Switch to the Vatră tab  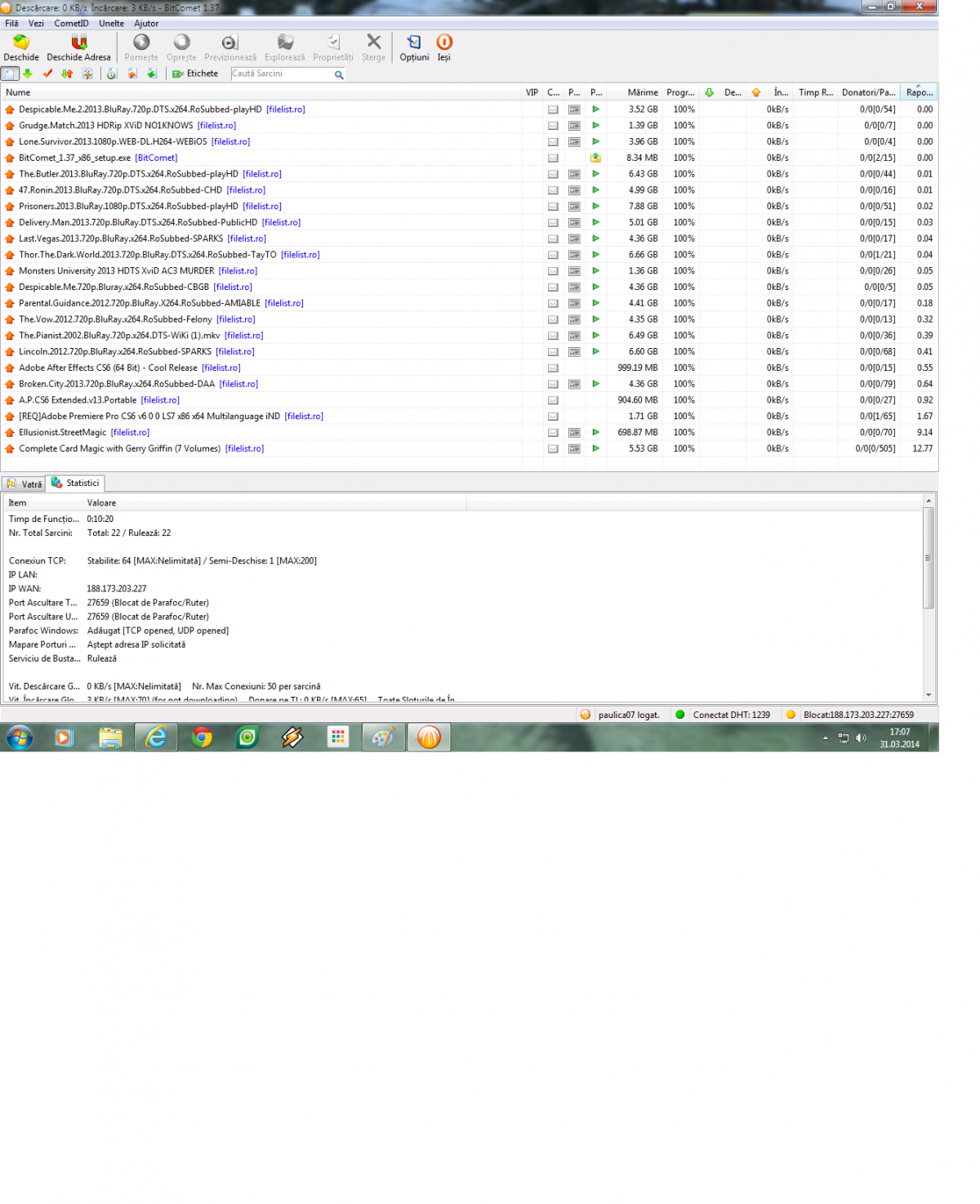24,484
